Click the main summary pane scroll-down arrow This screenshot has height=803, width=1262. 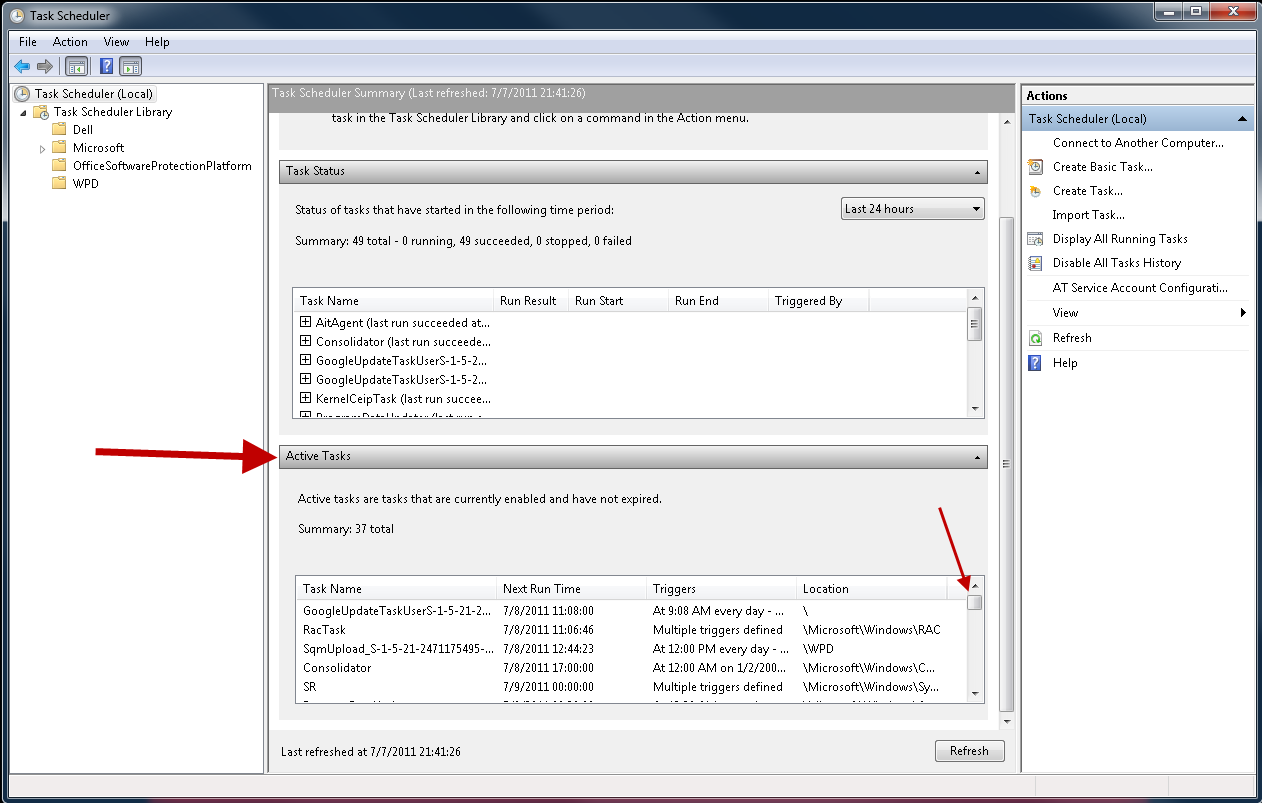pyautogui.click(x=1007, y=721)
